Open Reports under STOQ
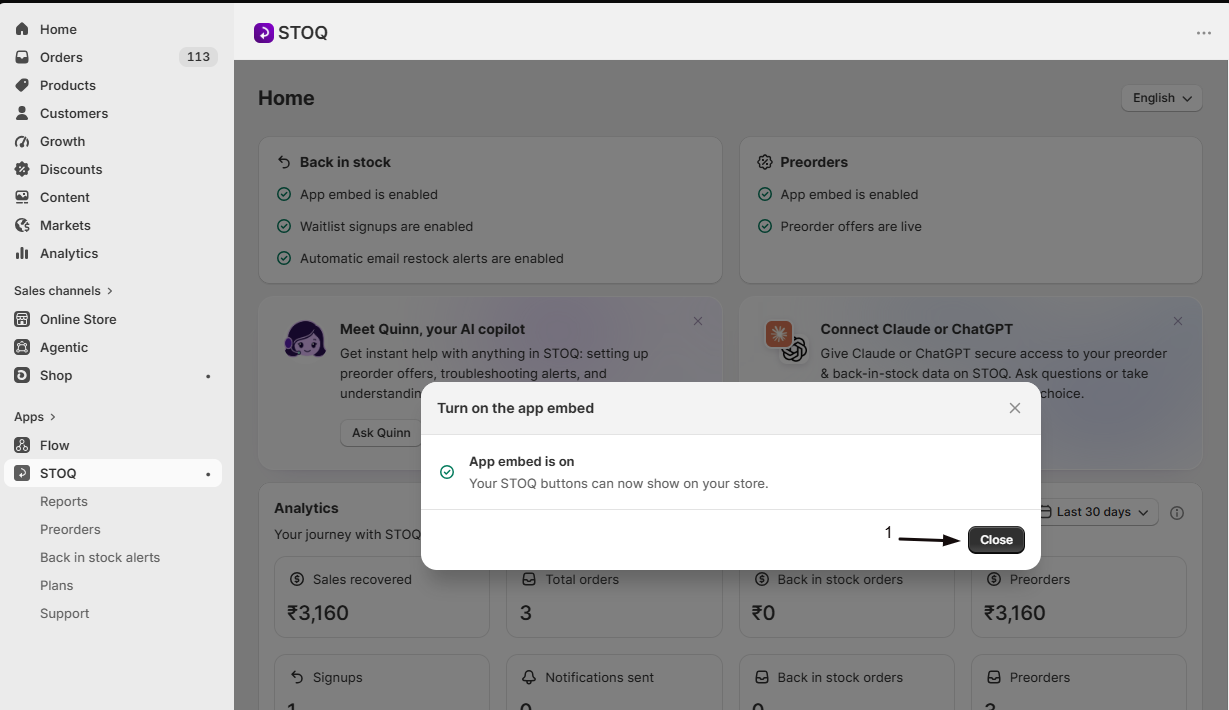The height and width of the screenshot is (710, 1229). 64,501
